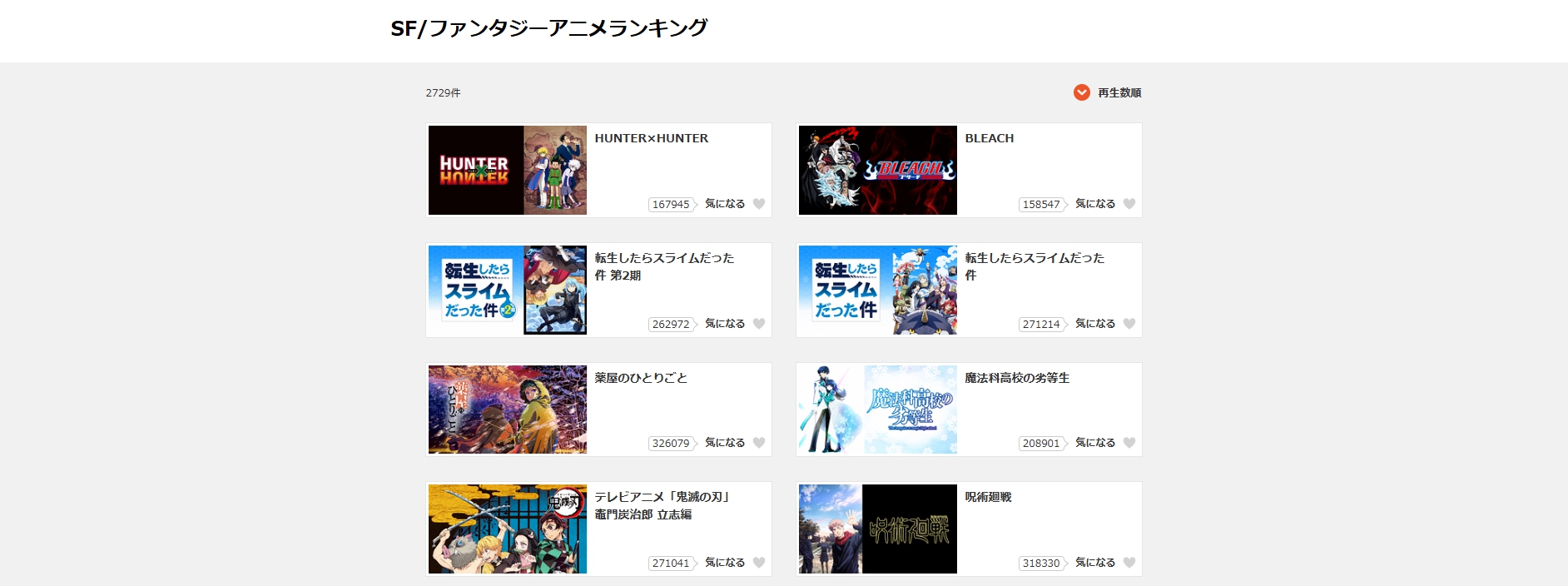This screenshot has height=586, width=1568.
Task: Click the 318330 play count badge
Action: [x=1043, y=564]
